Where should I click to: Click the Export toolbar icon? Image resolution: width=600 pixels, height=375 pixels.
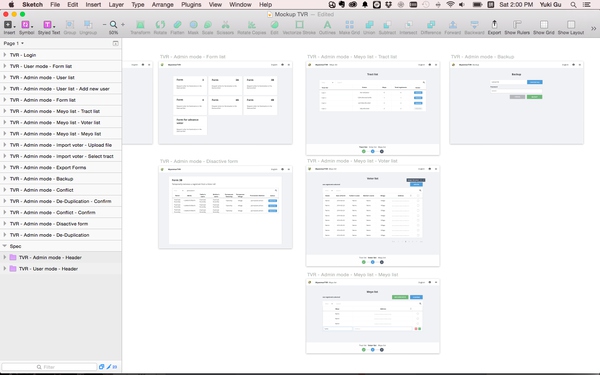point(494,25)
